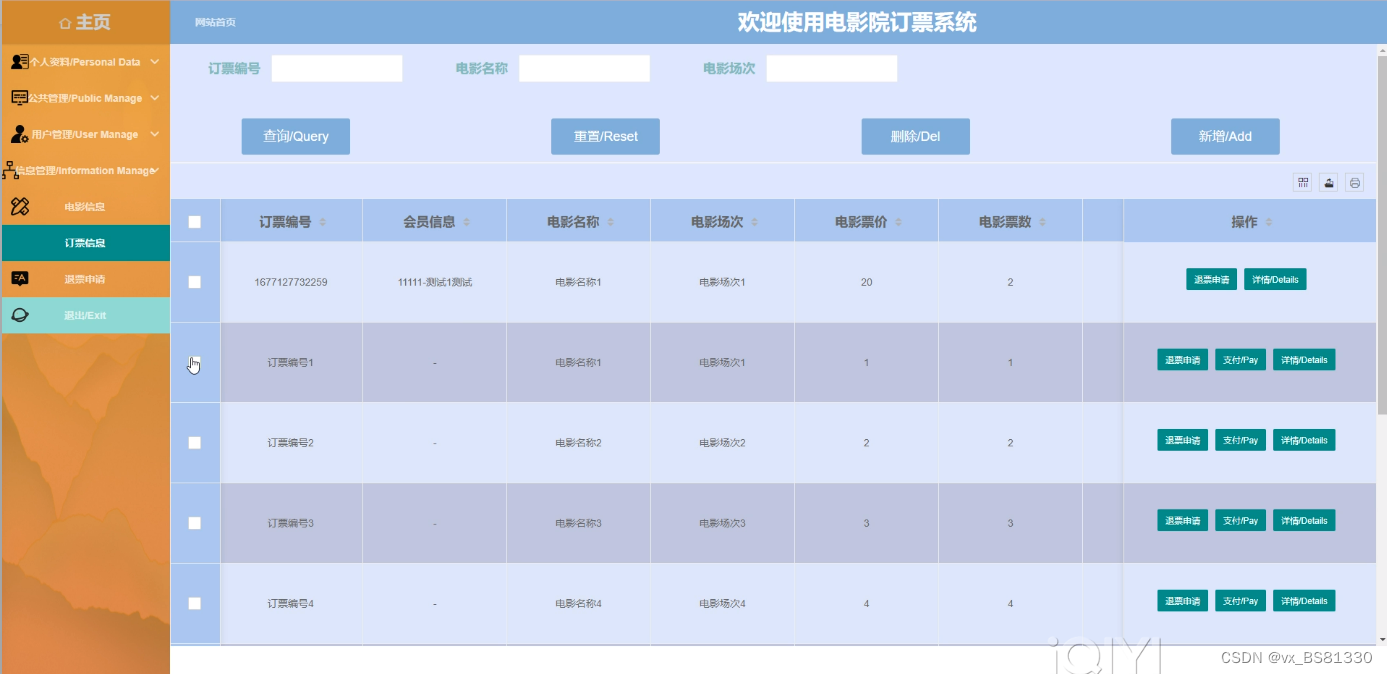
Task: Click the "订票编号4" cell
Action: [x=291, y=603]
